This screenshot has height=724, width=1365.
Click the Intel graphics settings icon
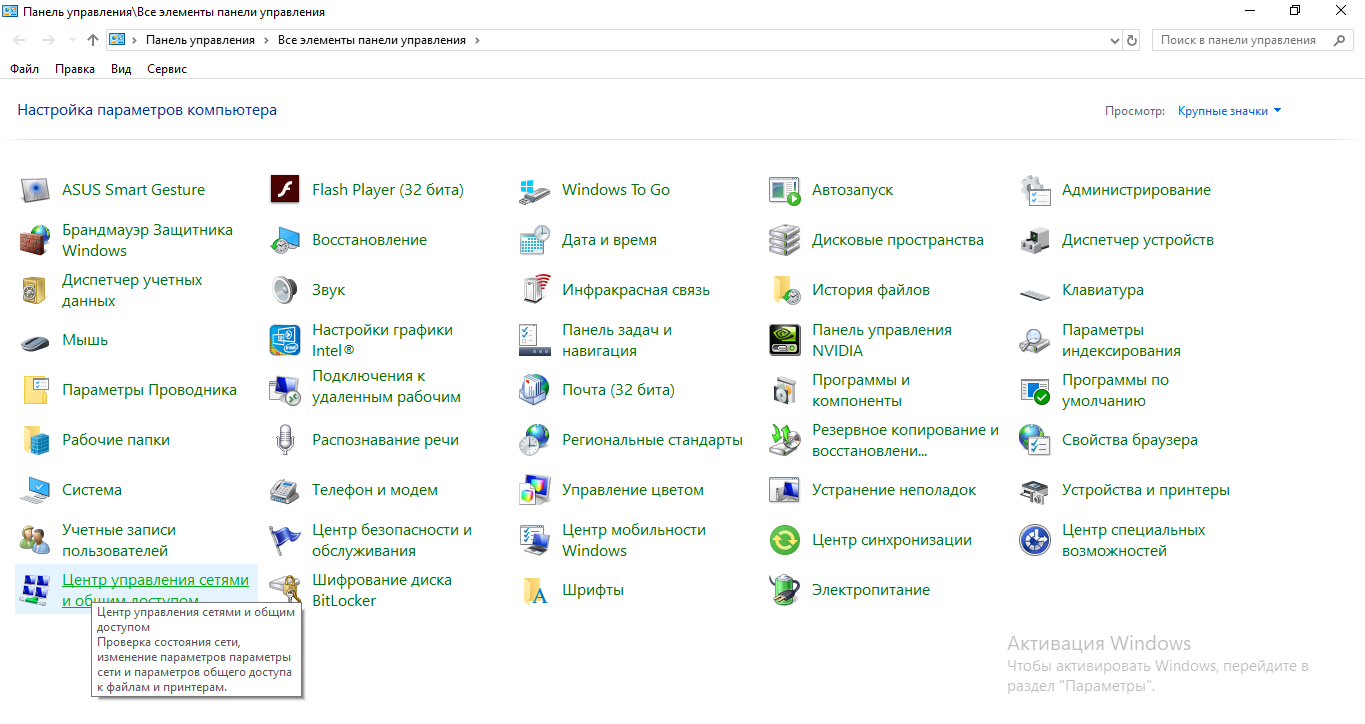(285, 340)
